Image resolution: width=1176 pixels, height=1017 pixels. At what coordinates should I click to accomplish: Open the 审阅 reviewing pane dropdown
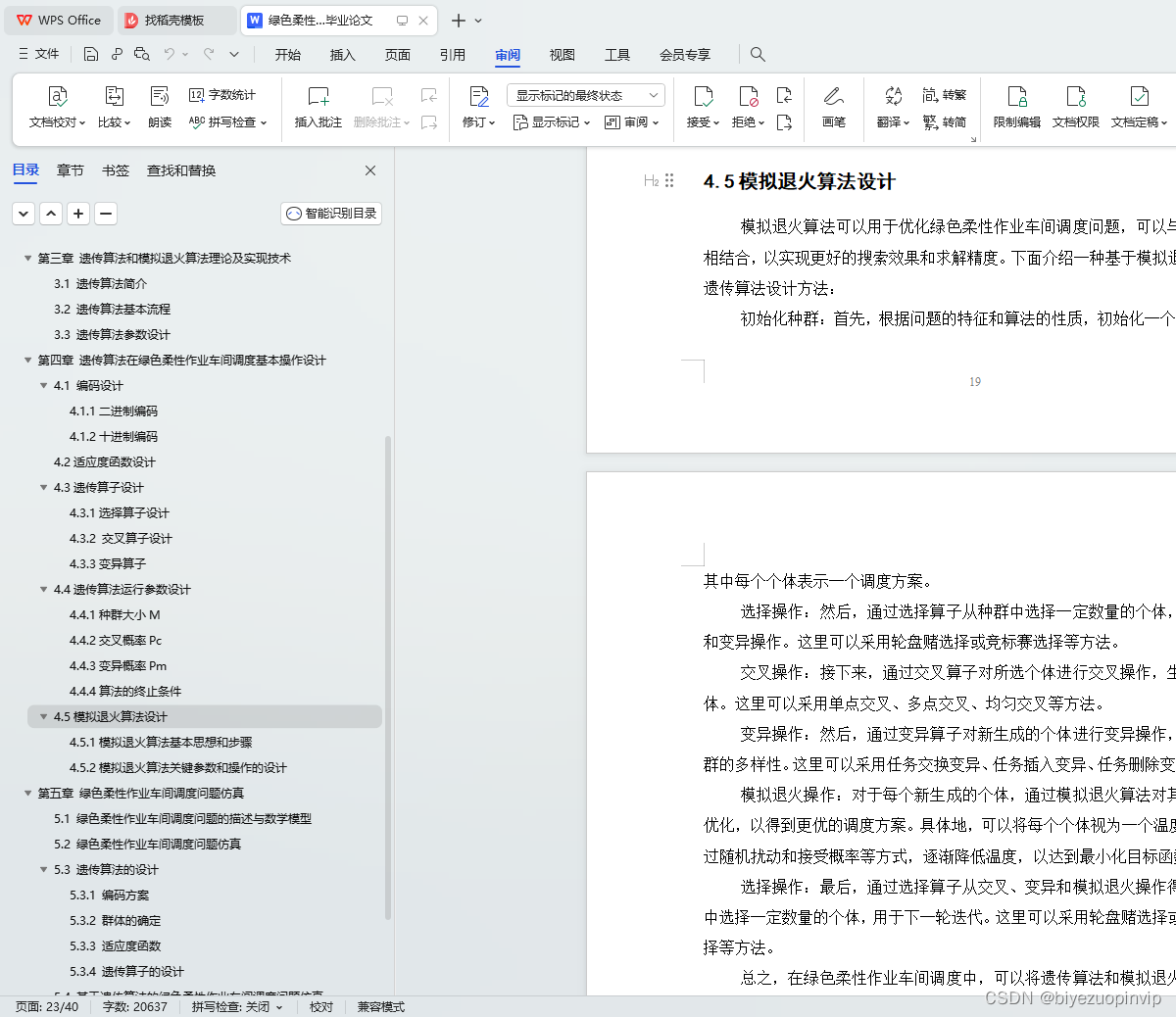(631, 122)
